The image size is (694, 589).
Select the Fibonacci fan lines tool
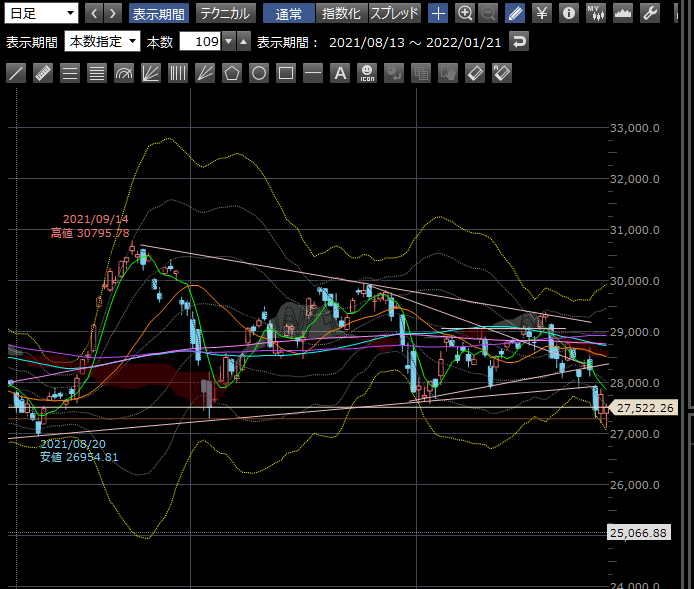coord(151,73)
